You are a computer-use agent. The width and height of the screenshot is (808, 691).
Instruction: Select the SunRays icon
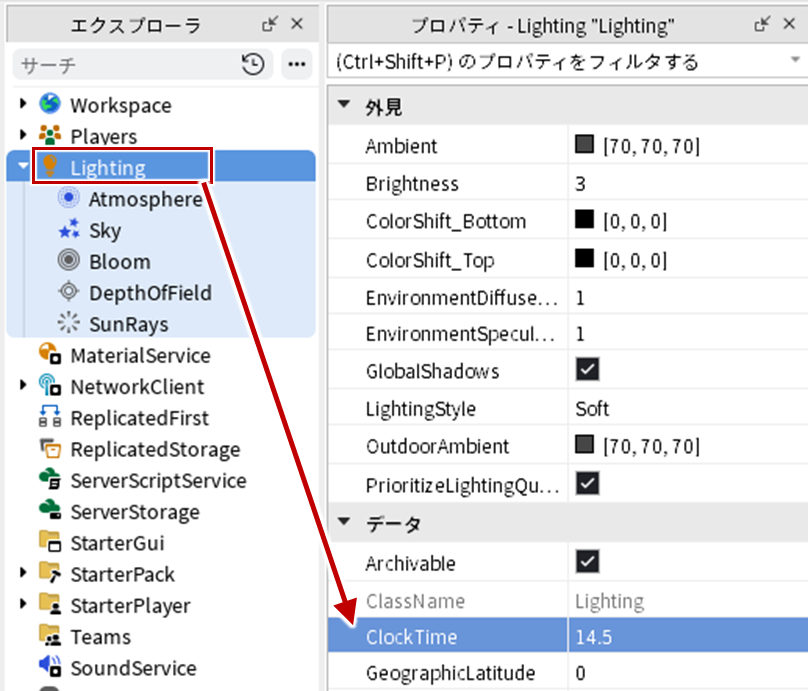coord(69,323)
